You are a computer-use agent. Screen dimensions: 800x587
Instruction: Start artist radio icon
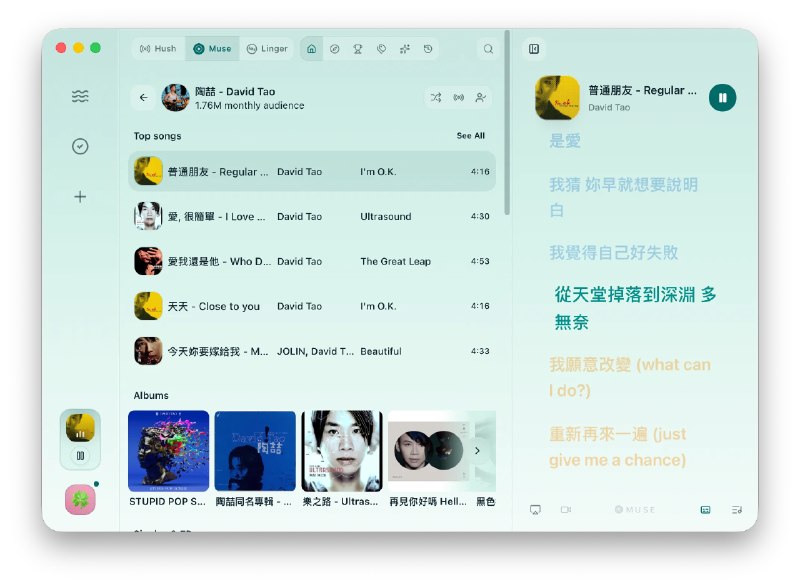tap(459, 97)
